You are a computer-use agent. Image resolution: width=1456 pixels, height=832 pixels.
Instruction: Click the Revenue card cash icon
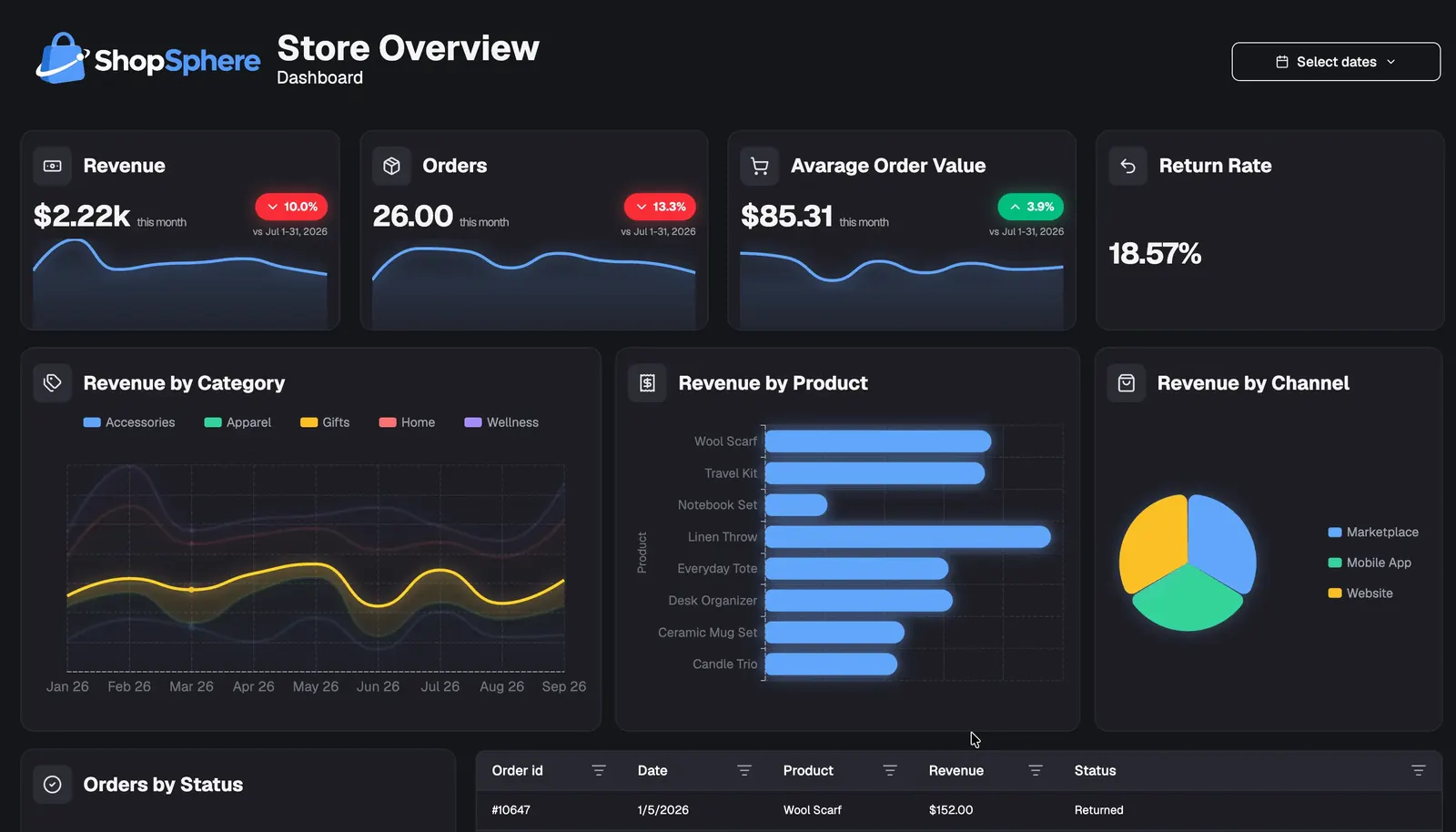point(53,166)
